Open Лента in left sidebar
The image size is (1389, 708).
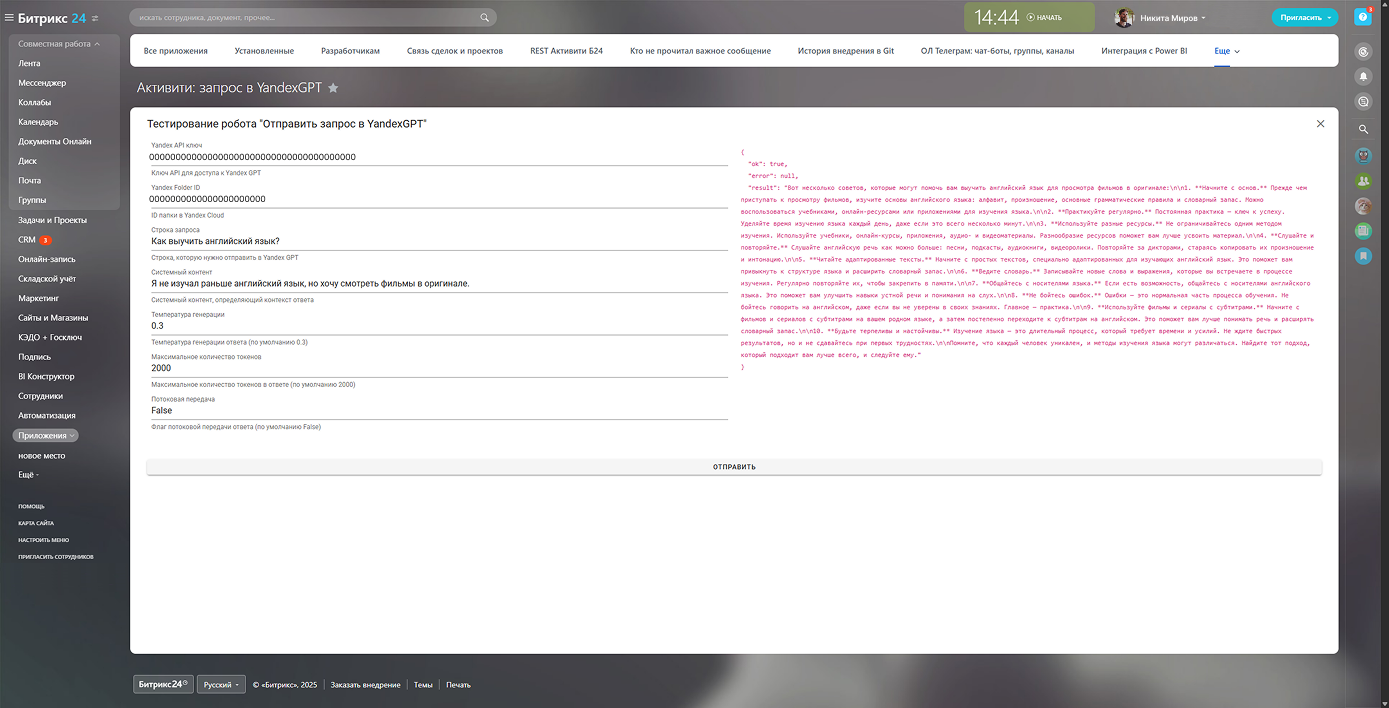30,63
